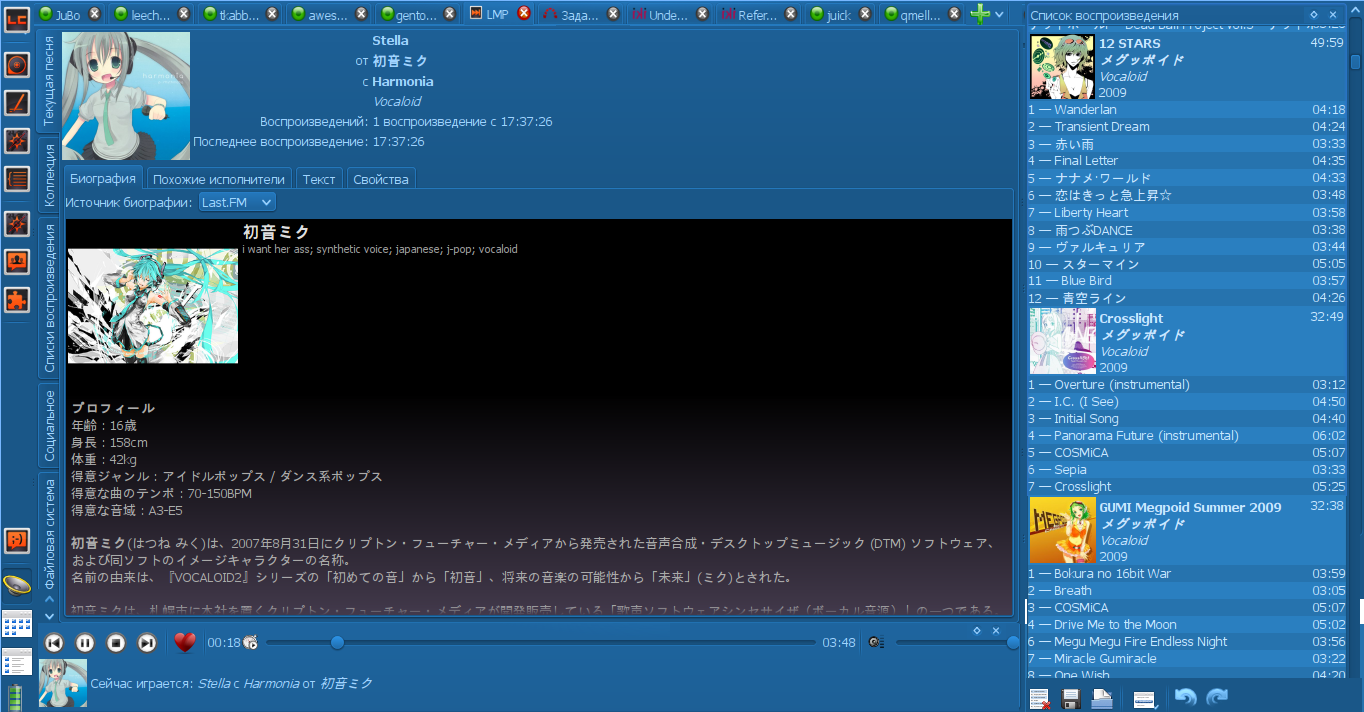Clear the playlist with the red-cross icon

click(x=1040, y=699)
